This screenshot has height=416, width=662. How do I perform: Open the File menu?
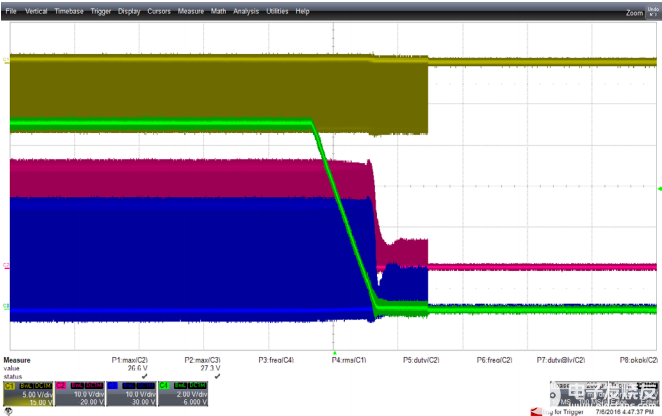click(x=11, y=11)
